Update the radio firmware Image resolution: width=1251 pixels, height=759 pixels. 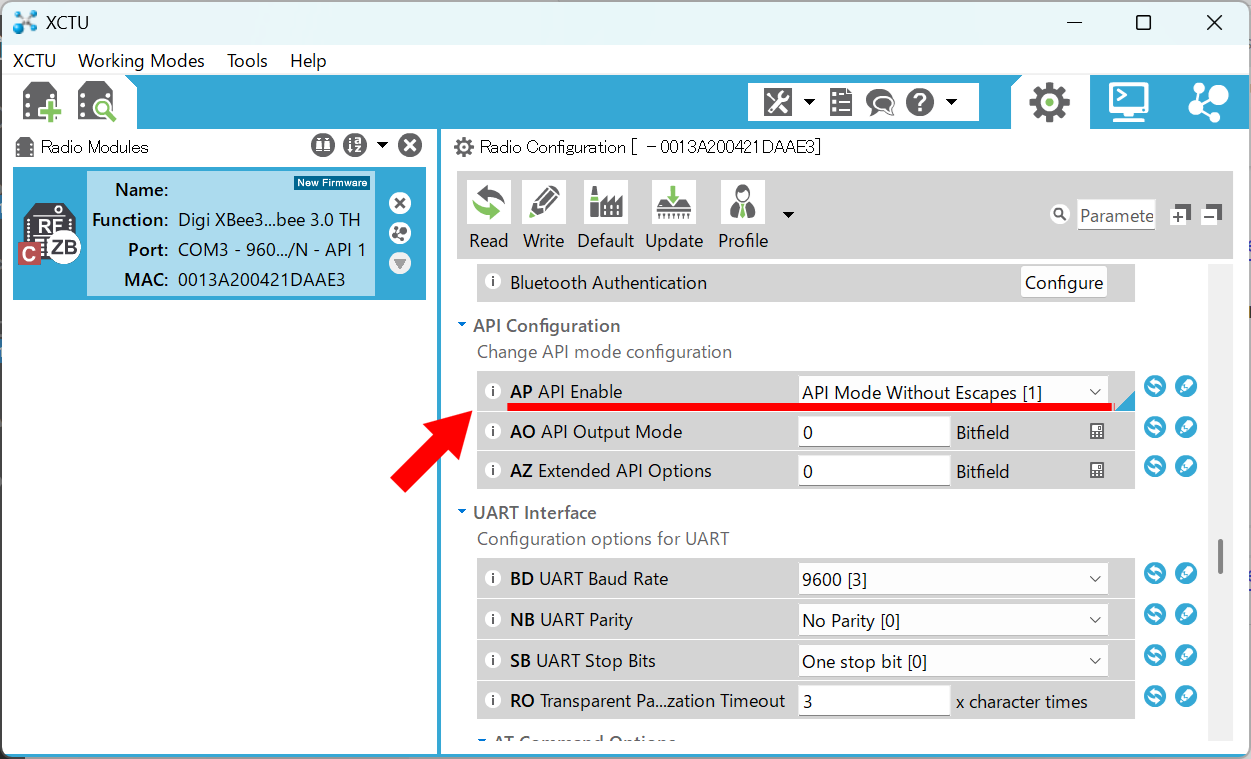(x=674, y=216)
